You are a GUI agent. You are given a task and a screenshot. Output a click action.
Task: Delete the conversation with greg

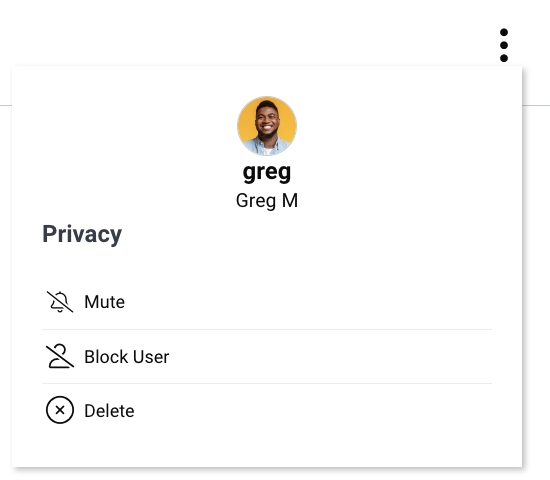(267, 410)
